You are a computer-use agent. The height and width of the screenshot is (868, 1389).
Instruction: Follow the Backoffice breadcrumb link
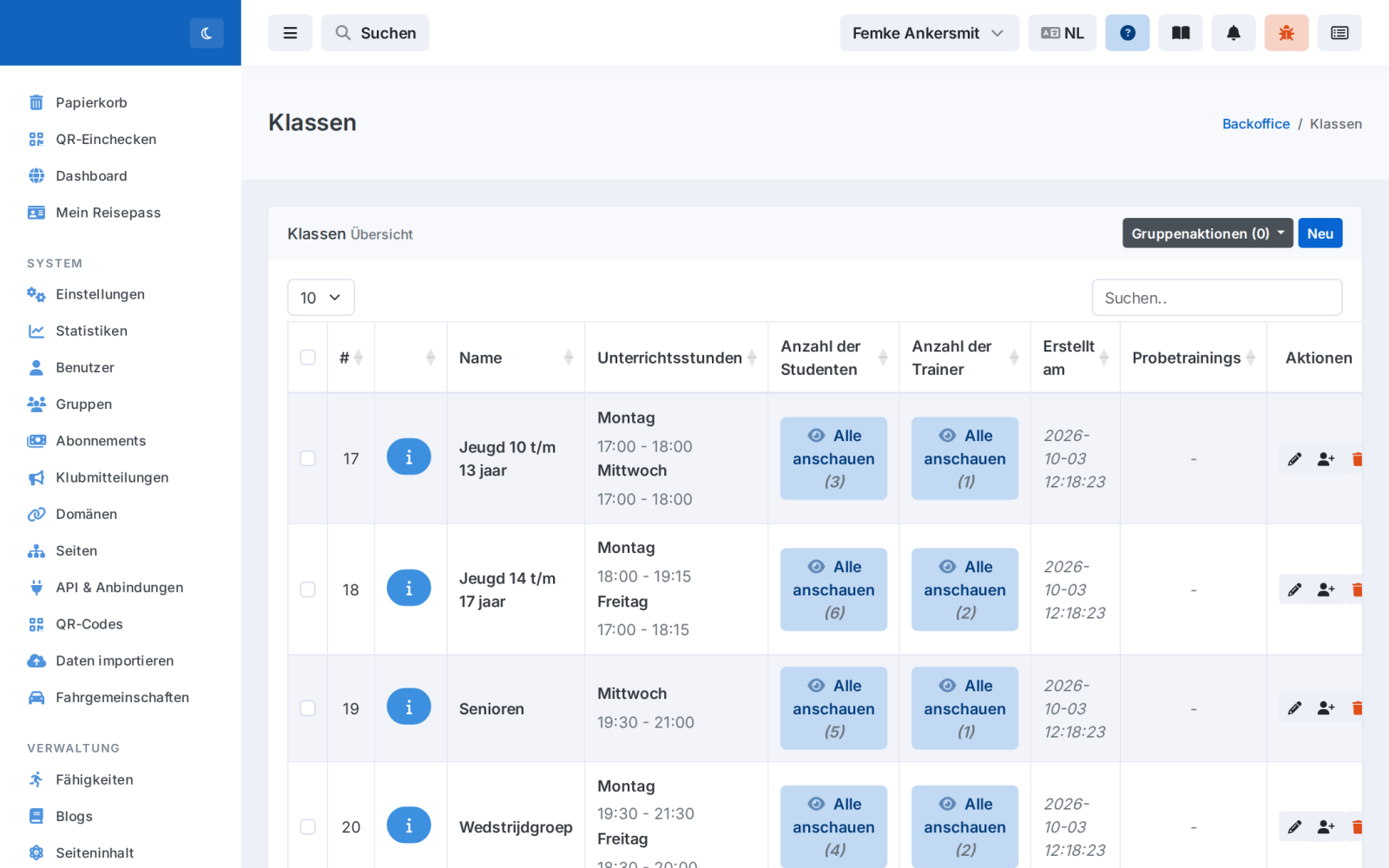tap(1255, 124)
